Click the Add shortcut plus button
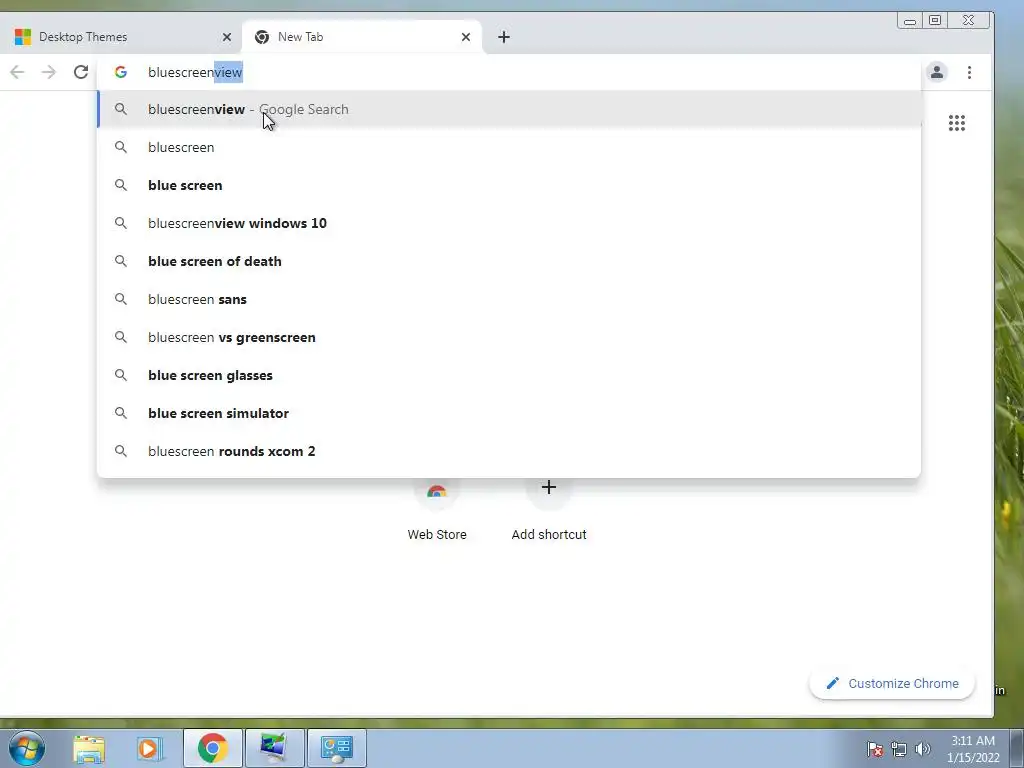1024x768 pixels. pyautogui.click(x=549, y=487)
